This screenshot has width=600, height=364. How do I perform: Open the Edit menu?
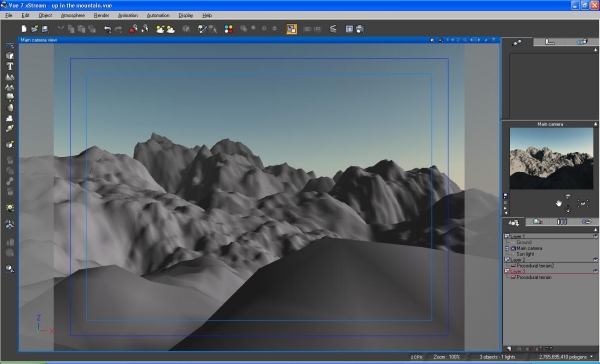25,15
